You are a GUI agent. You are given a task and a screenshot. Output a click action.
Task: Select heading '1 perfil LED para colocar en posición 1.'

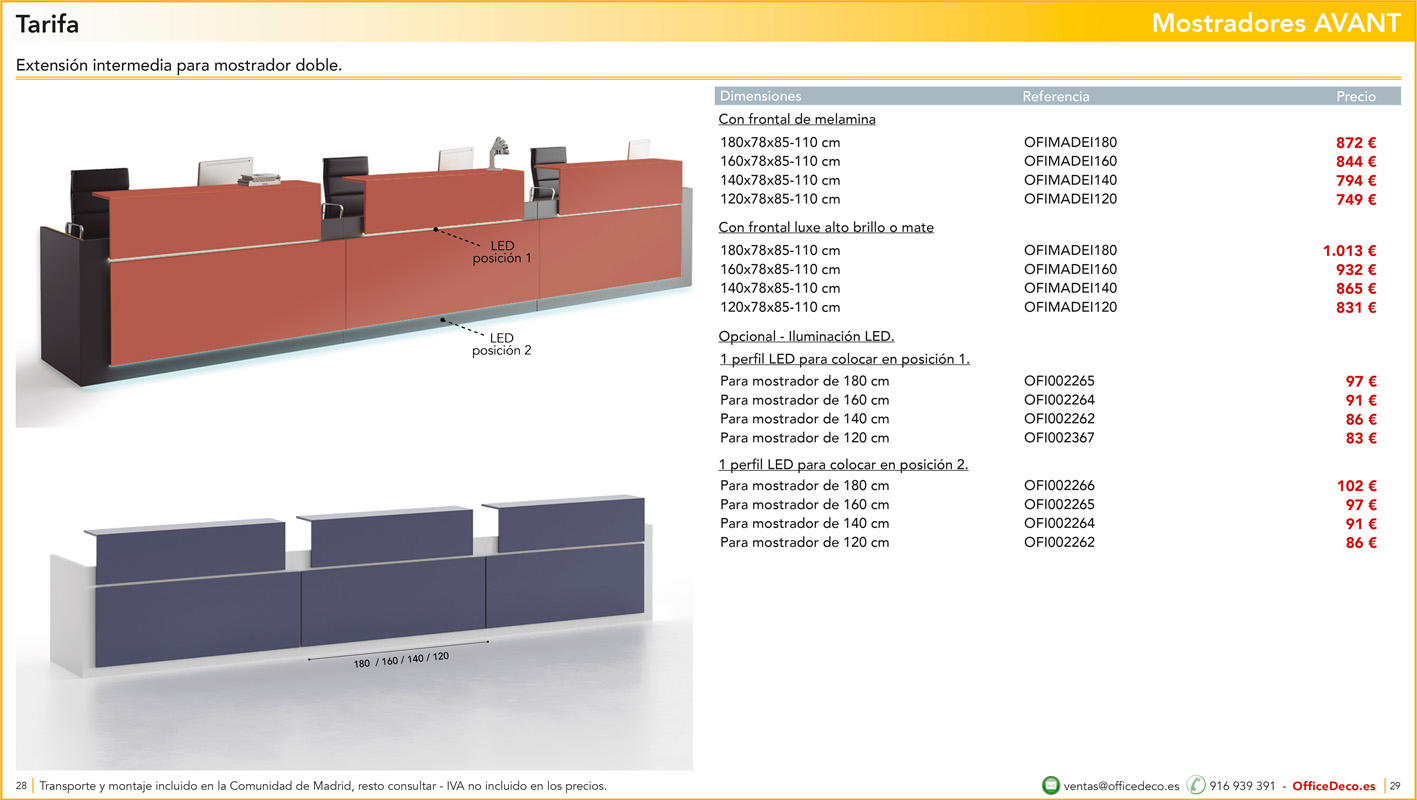coord(844,359)
